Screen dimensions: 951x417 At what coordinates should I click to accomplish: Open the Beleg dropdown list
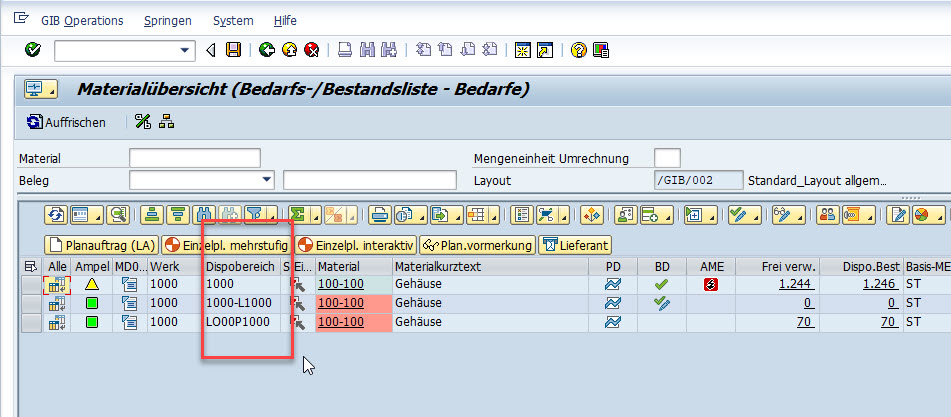(266, 180)
